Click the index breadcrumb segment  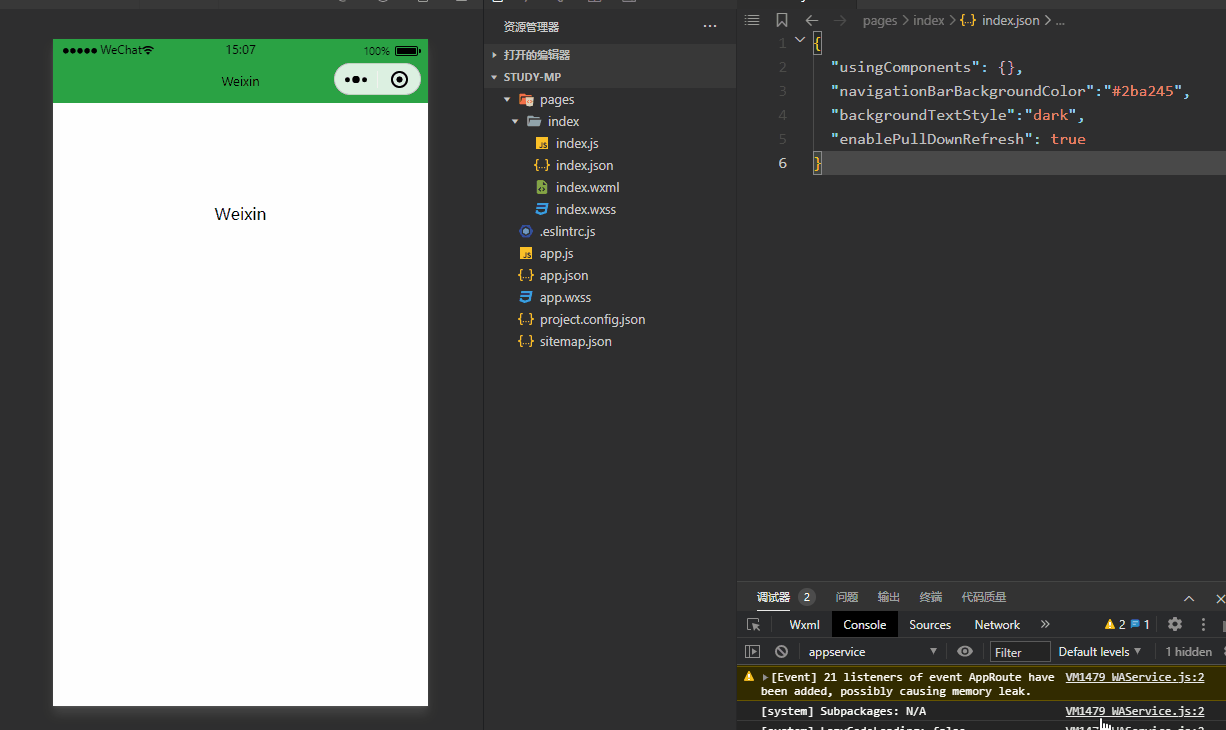tap(928, 20)
